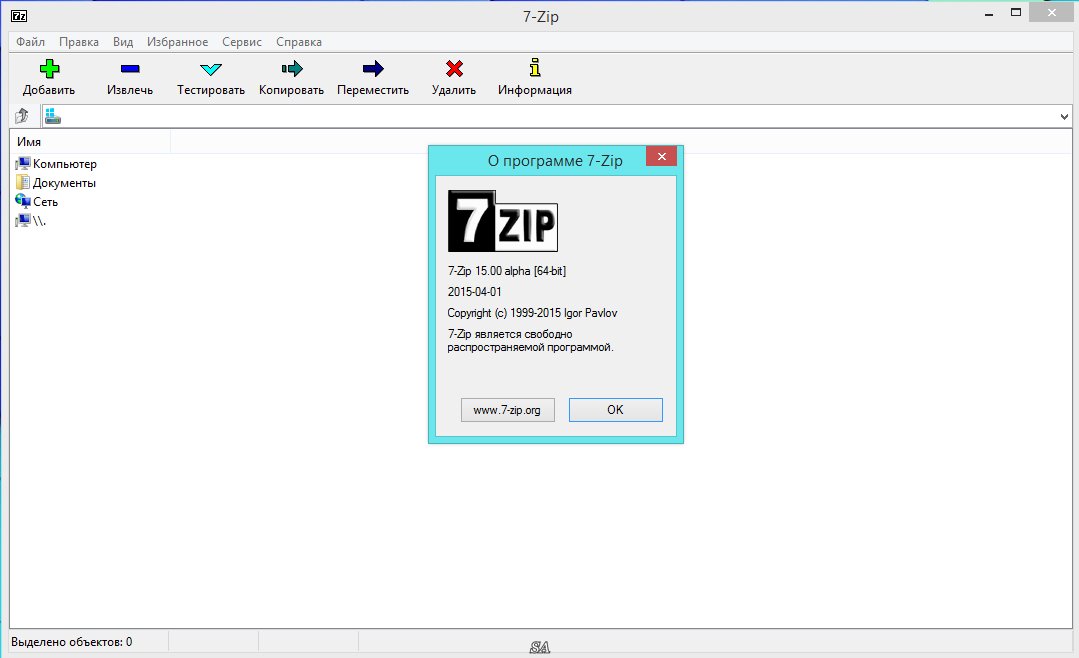This screenshot has width=1079, height=658.
Task: Click the Компьютер monitor icon
Action: 23,163
